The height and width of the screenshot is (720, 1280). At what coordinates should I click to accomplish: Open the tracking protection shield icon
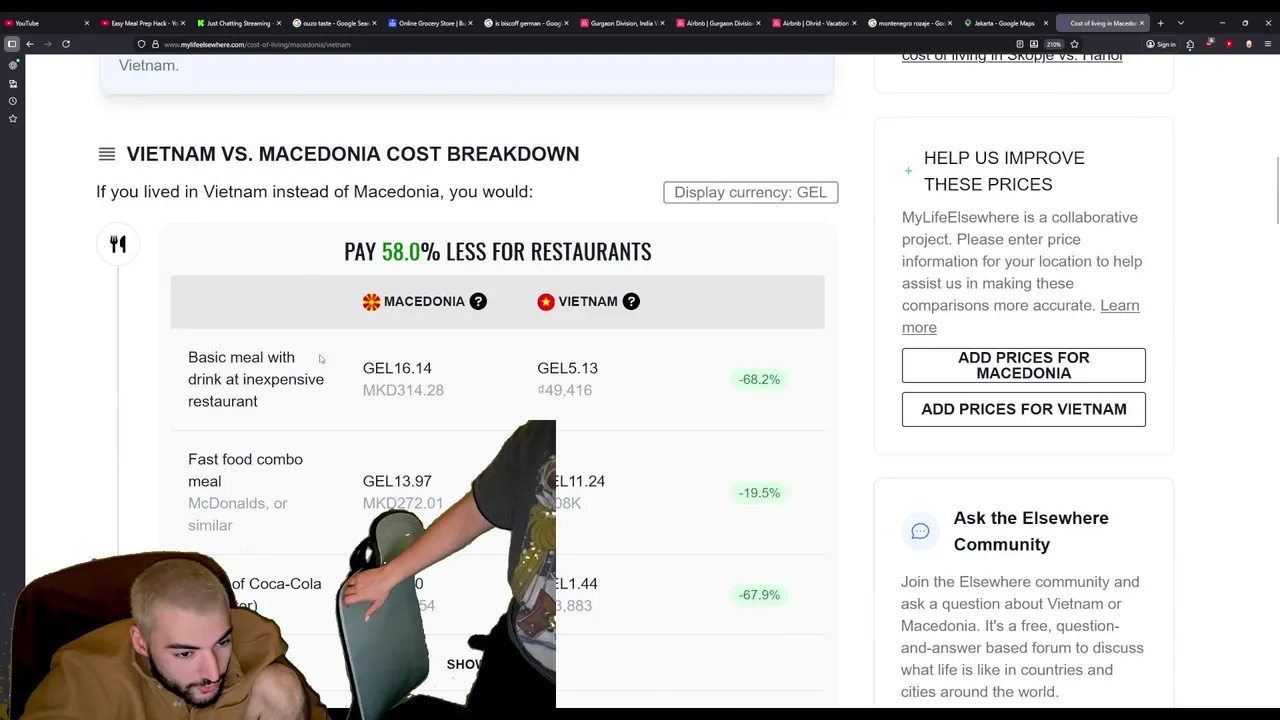coord(142,44)
